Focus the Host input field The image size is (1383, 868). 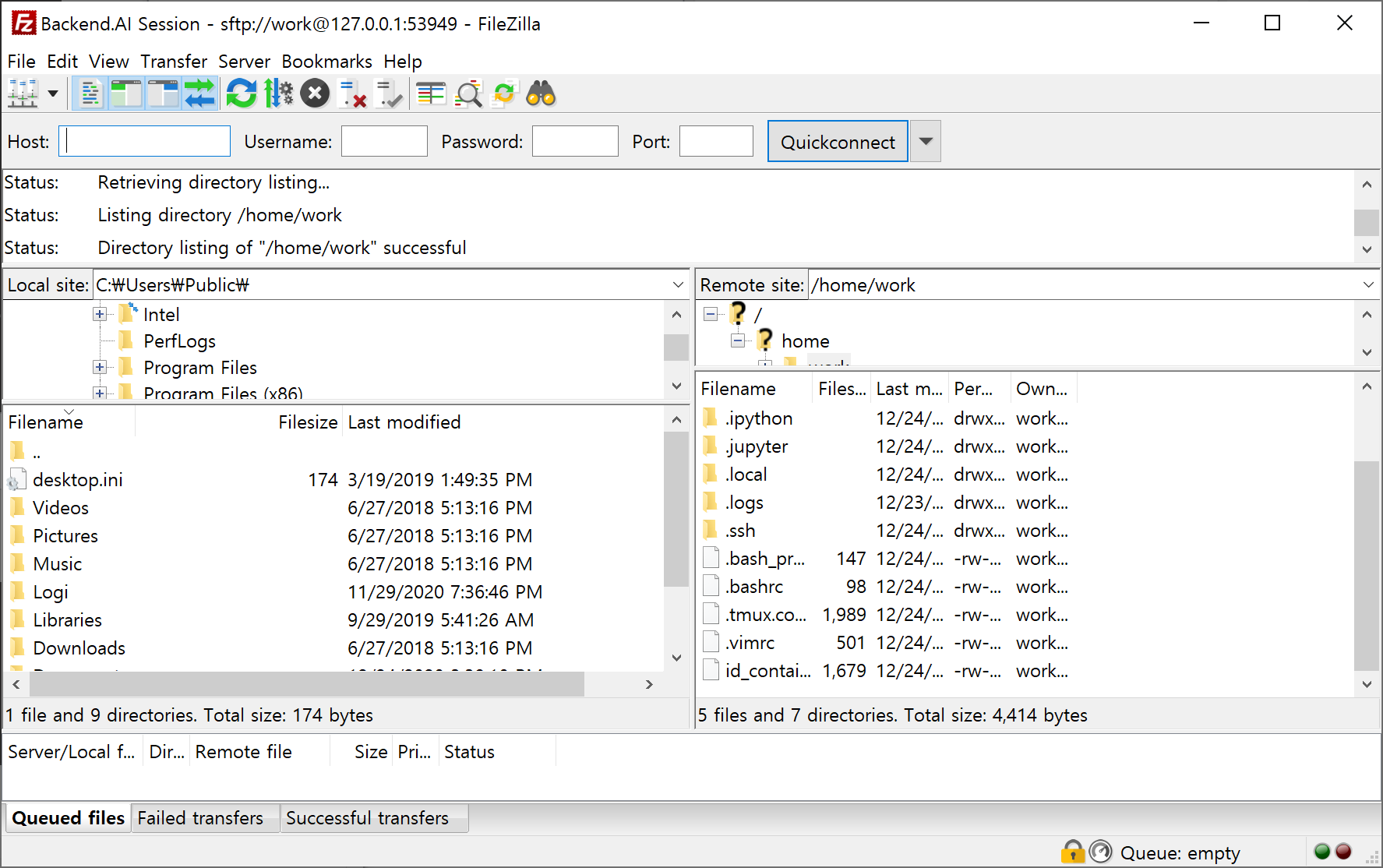click(145, 141)
